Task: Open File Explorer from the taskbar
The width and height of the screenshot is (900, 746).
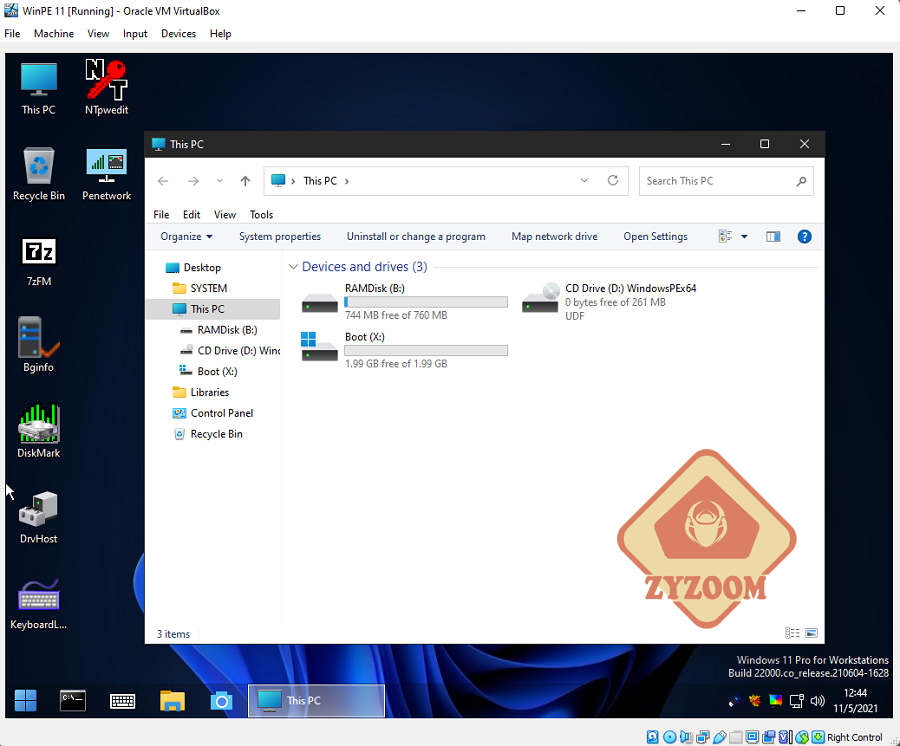Action: 172,701
